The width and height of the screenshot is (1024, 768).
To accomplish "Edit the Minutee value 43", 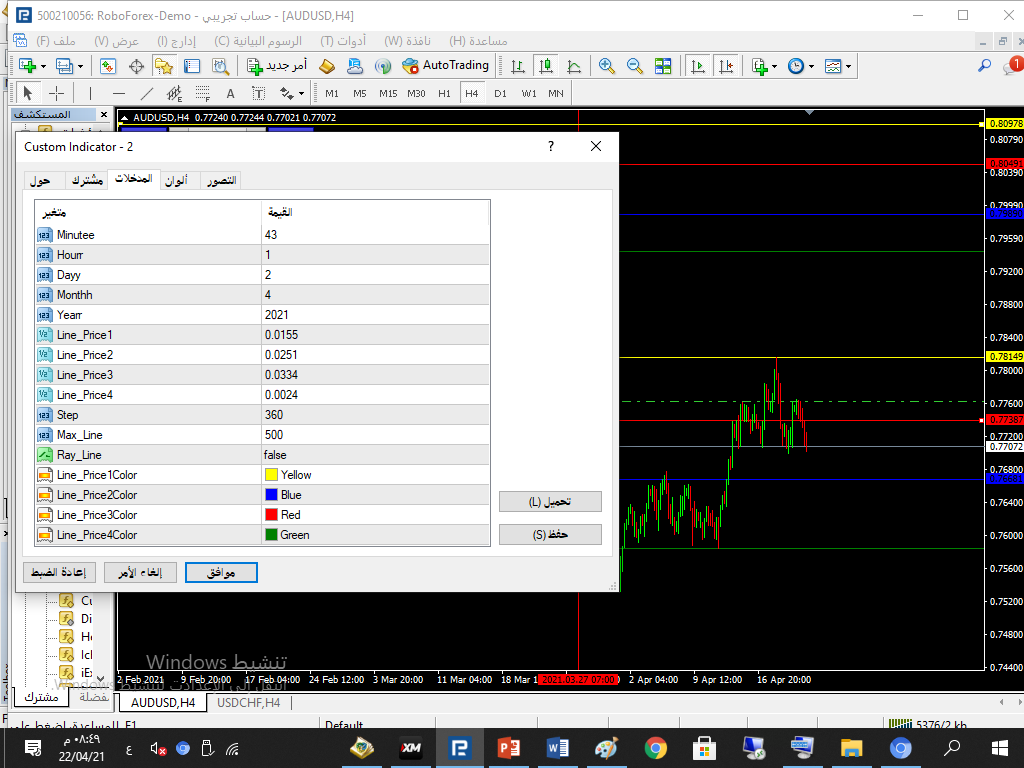I will coord(375,234).
